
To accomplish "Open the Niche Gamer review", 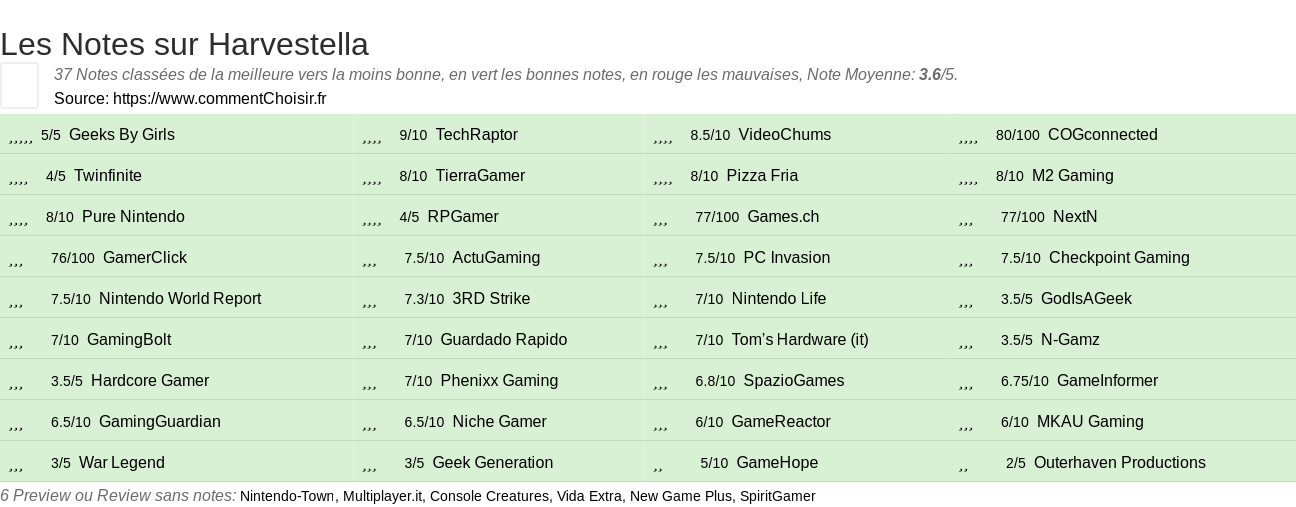I will tap(500, 422).
